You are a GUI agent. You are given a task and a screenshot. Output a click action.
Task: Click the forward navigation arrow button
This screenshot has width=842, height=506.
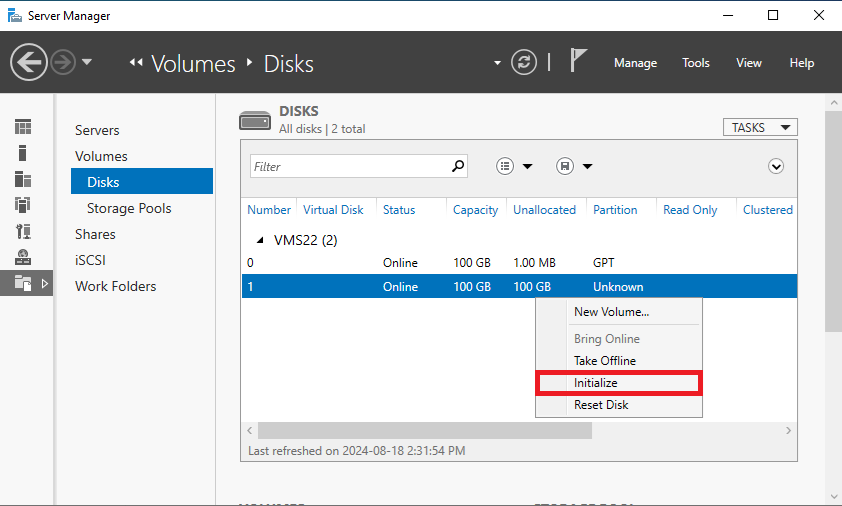coord(63,62)
